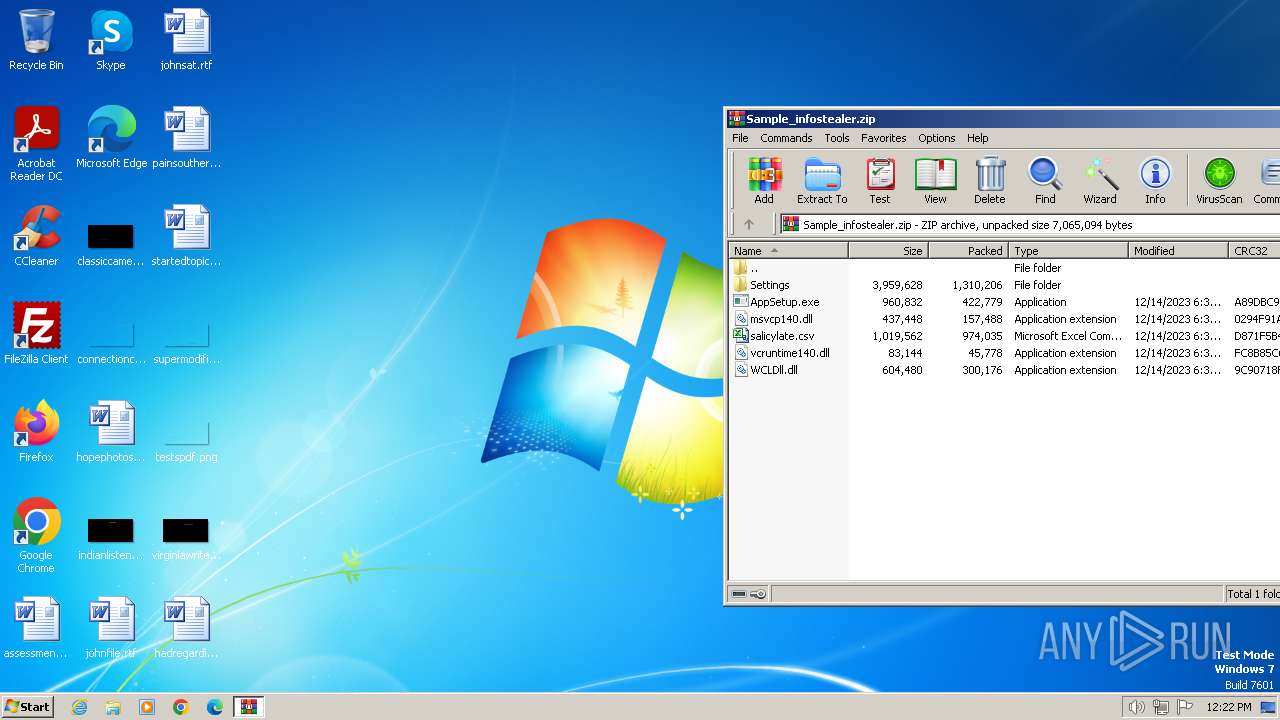Select johnfile.rtf on the desktop
The image size is (1280, 720).
[x=111, y=628]
